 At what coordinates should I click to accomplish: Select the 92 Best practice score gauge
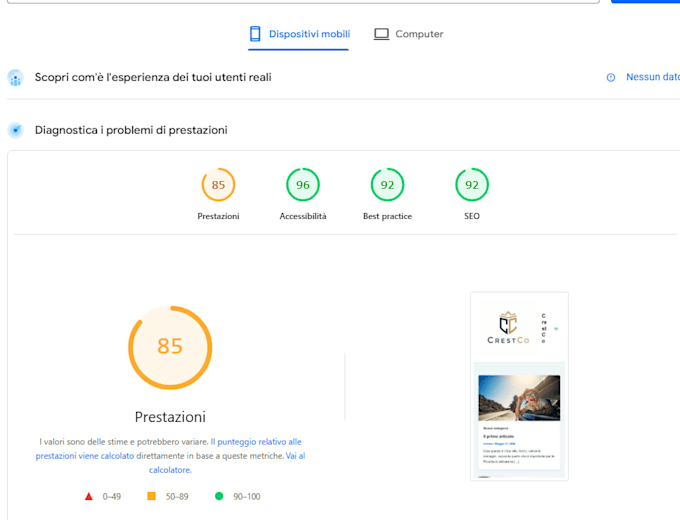click(x=387, y=185)
